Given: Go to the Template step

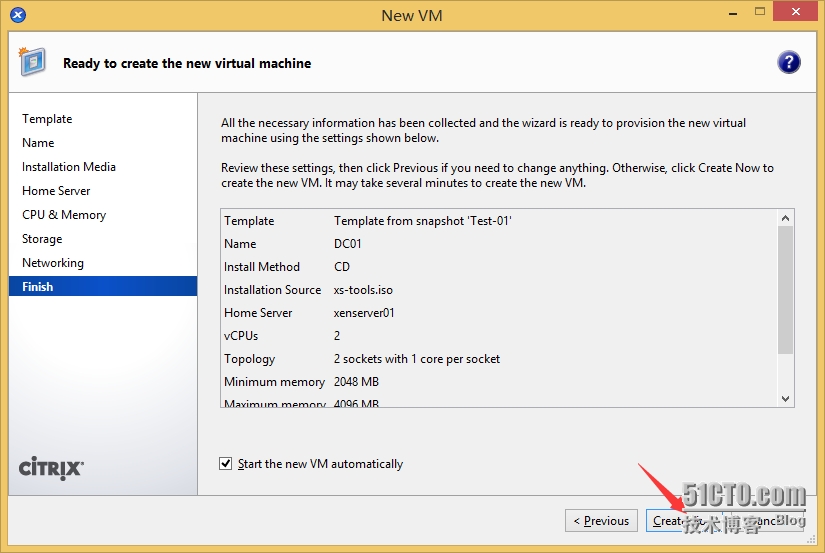Looking at the screenshot, I should 47,119.
